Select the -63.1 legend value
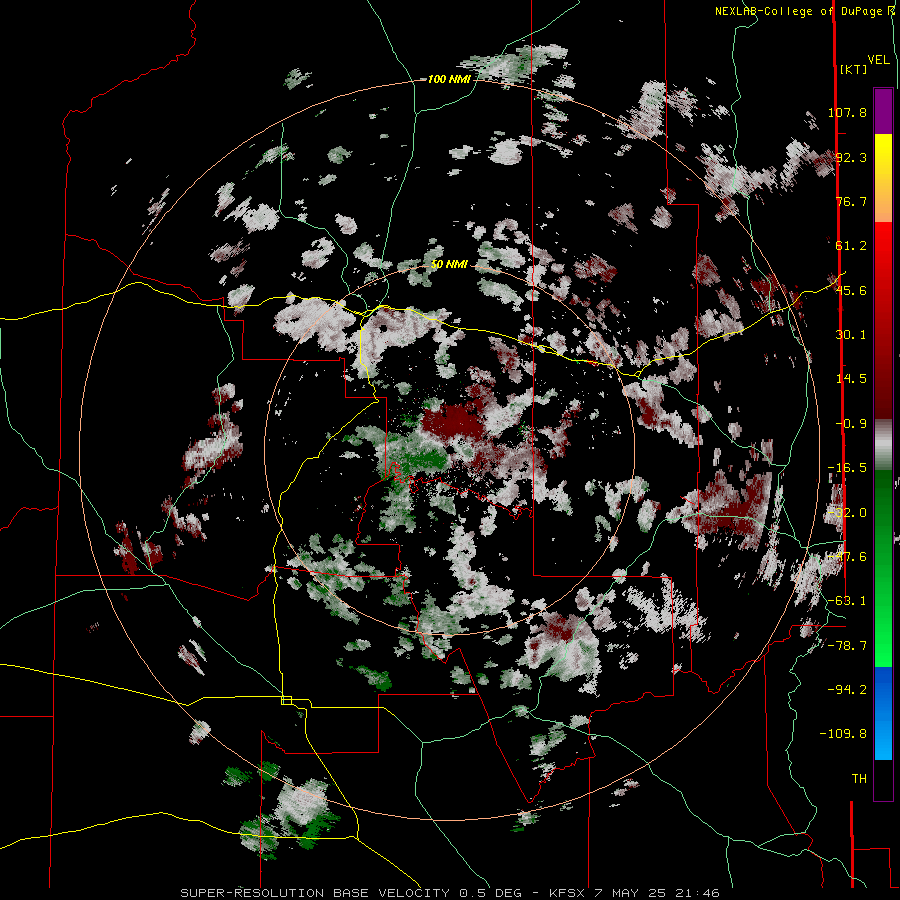This screenshot has width=900, height=900. 847,601
